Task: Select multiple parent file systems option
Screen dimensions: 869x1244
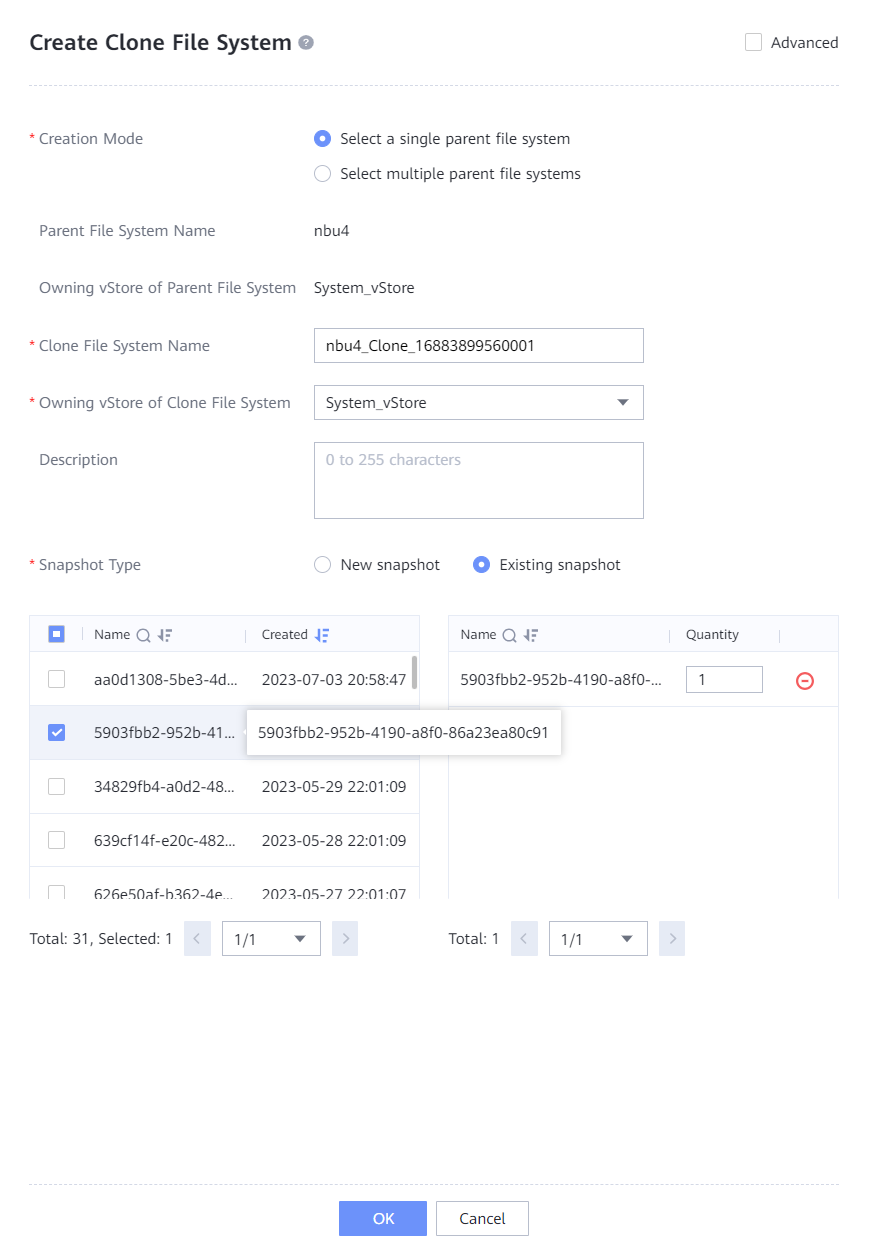Action: (x=322, y=174)
